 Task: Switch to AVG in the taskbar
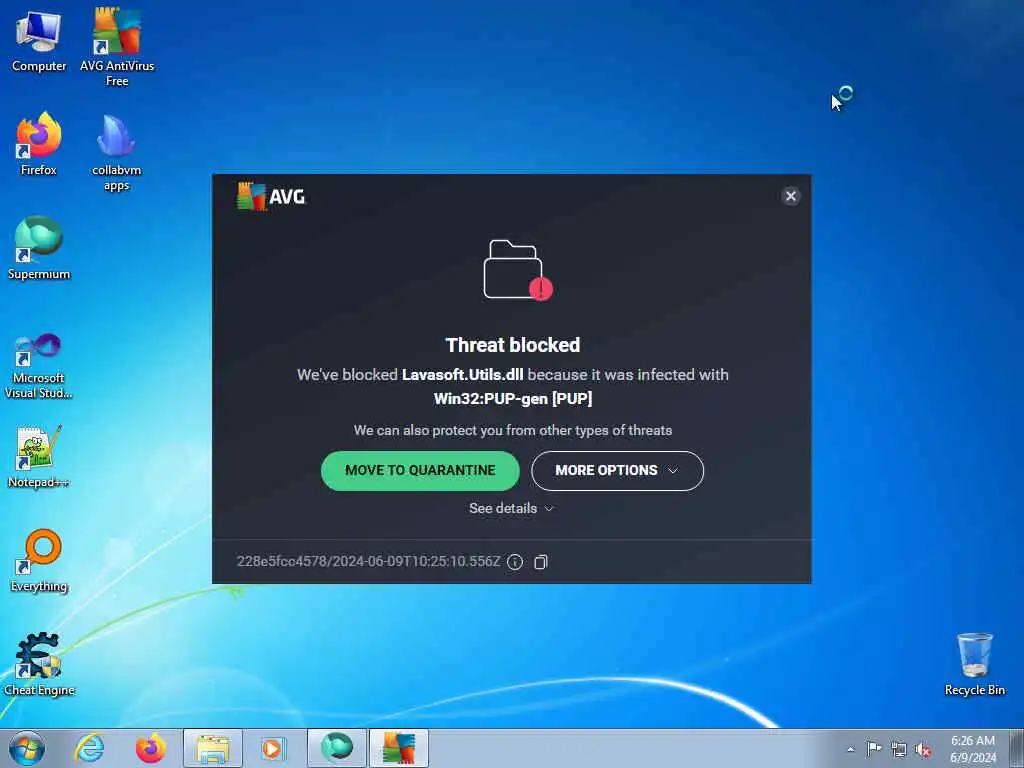pos(398,748)
